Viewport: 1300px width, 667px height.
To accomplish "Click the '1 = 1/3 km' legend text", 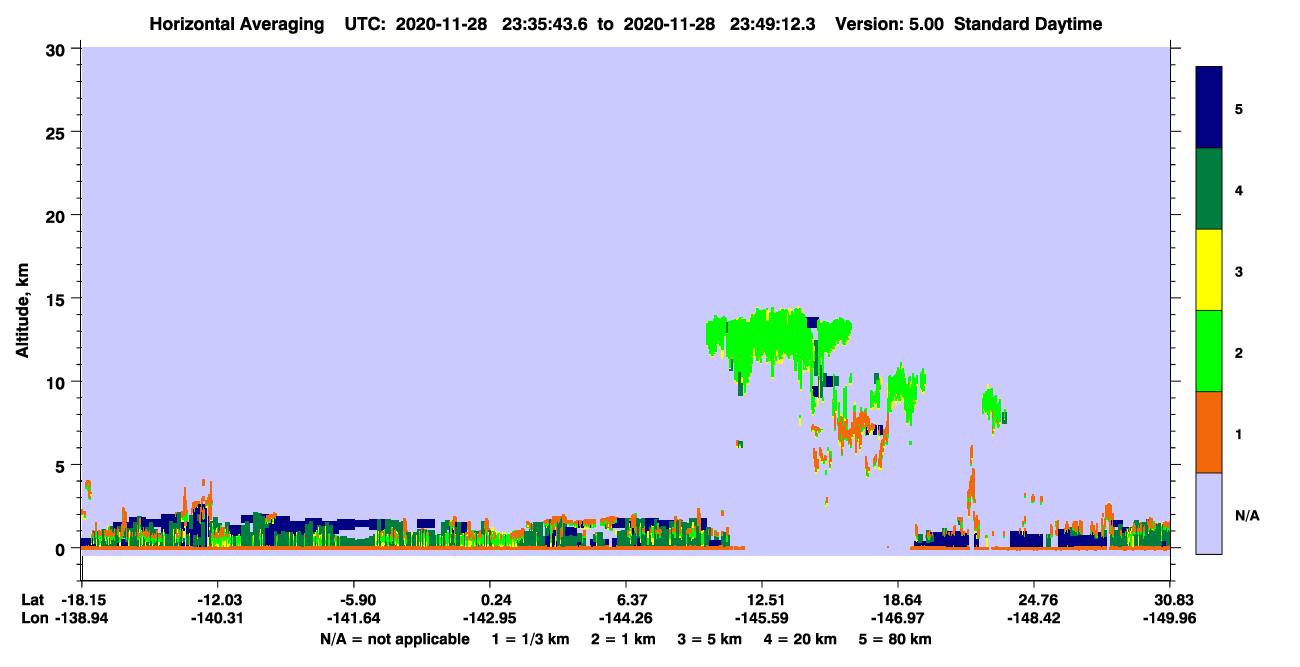I will tap(531, 639).
